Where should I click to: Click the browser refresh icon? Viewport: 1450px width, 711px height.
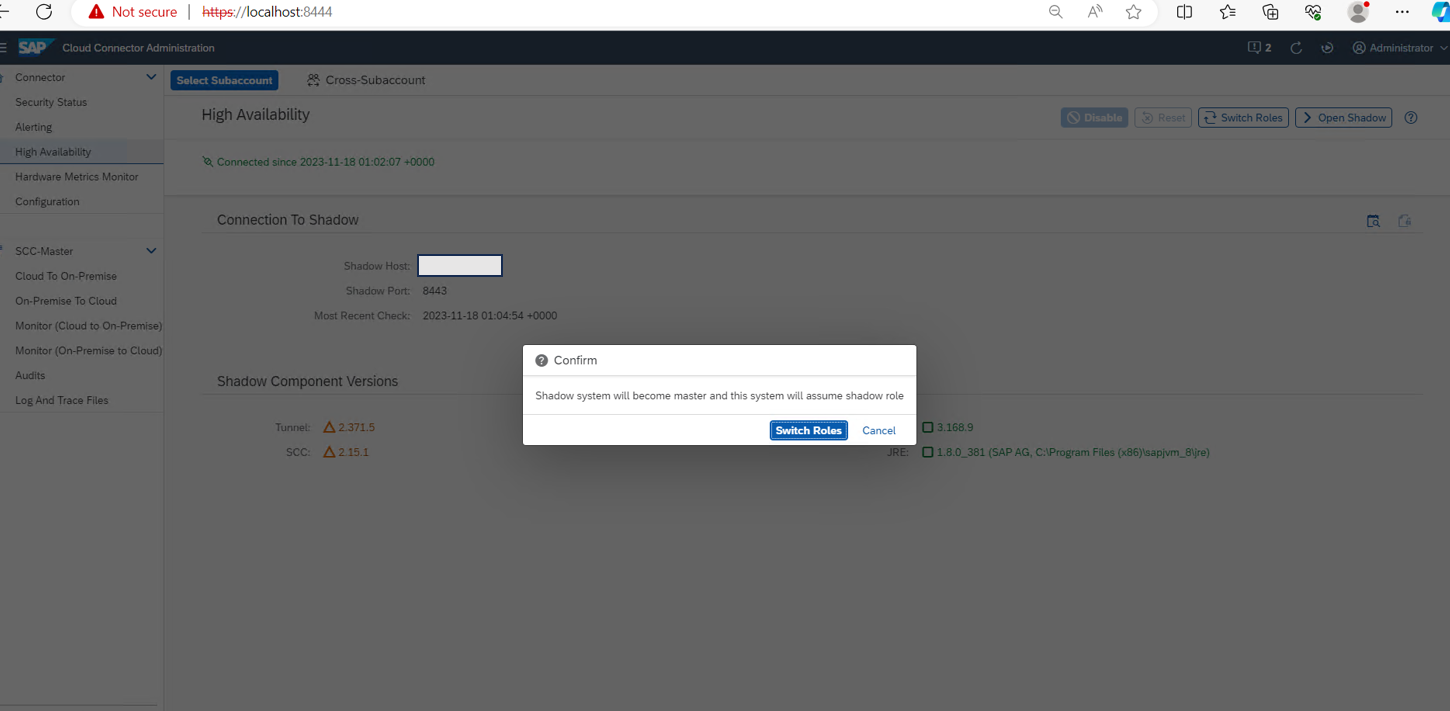click(44, 12)
